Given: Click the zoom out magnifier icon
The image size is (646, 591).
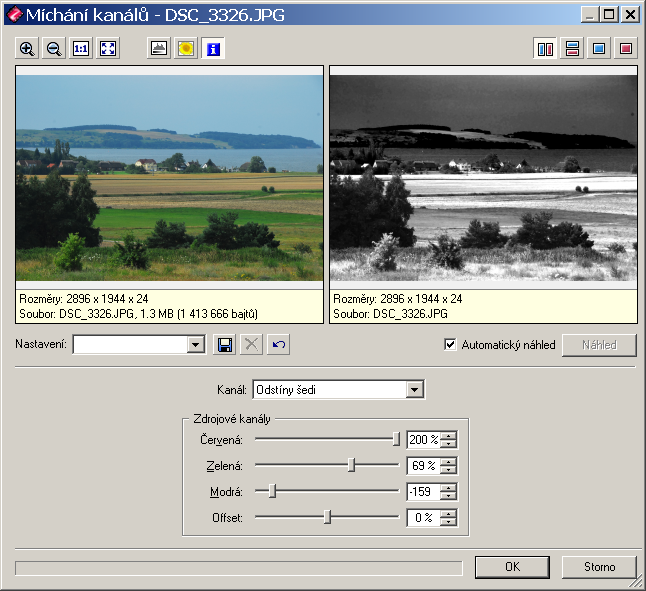Looking at the screenshot, I should pyautogui.click(x=54, y=48).
